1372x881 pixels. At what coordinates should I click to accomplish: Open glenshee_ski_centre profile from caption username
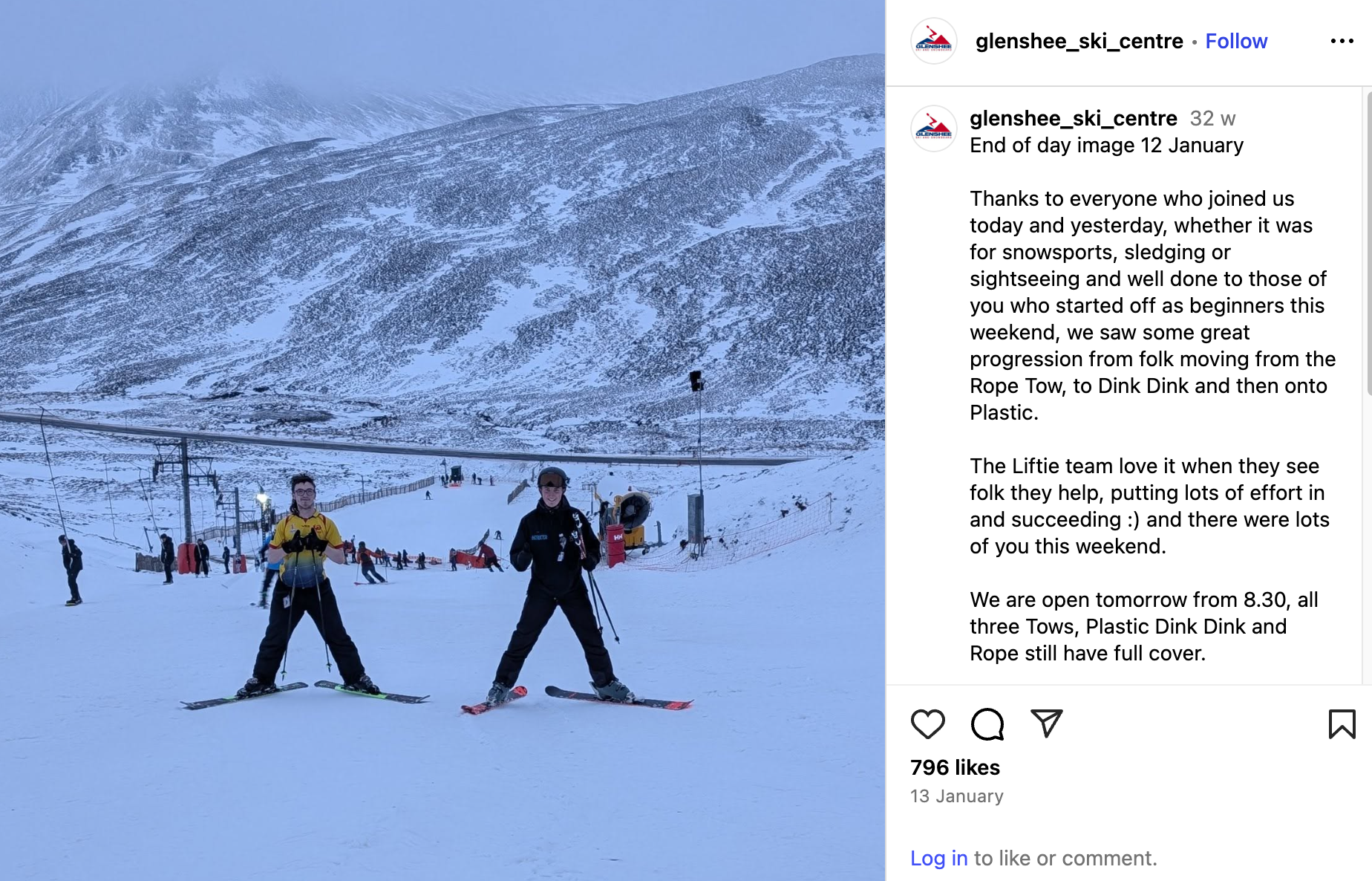(x=1073, y=118)
